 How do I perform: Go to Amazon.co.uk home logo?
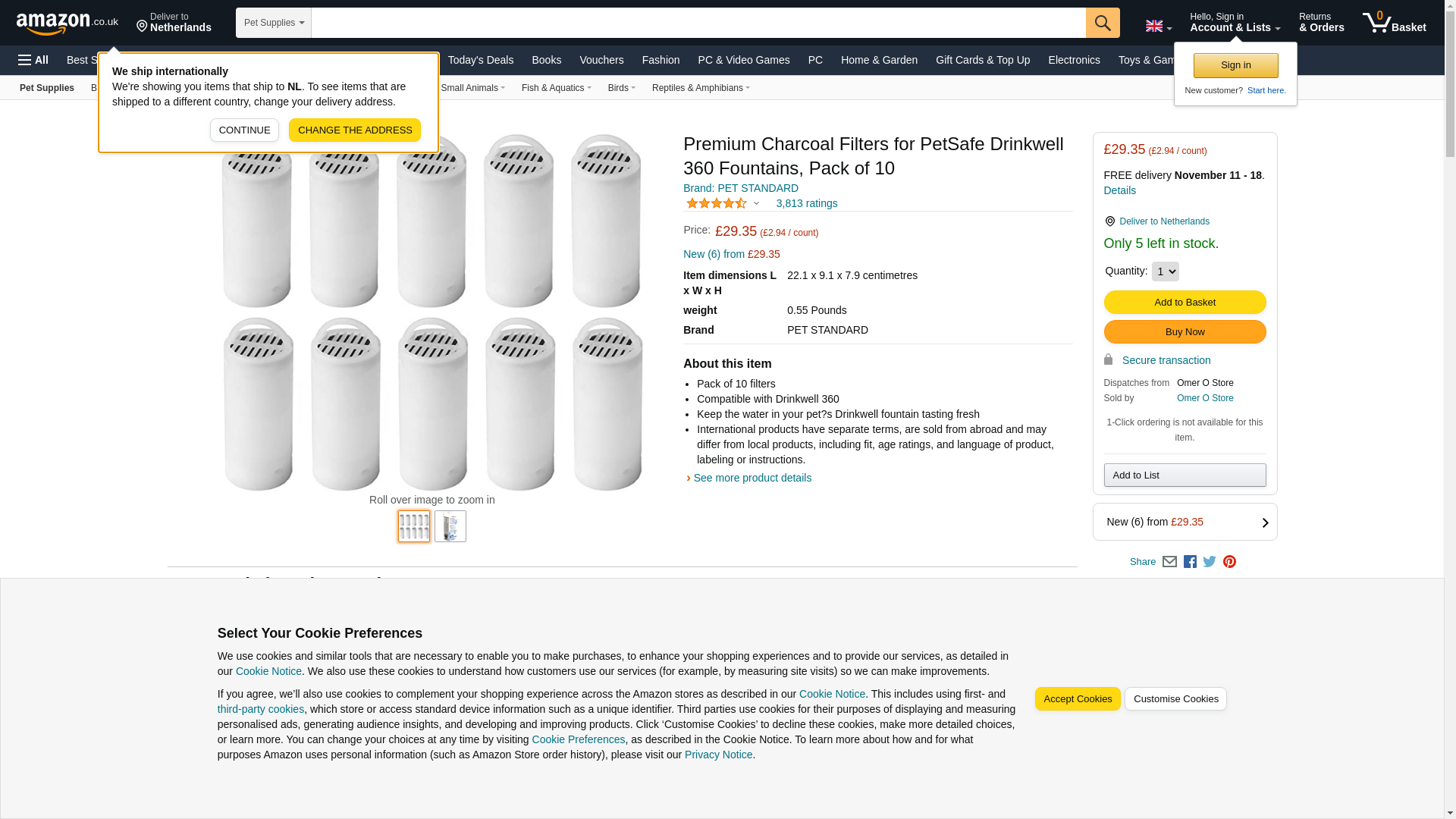(67, 23)
